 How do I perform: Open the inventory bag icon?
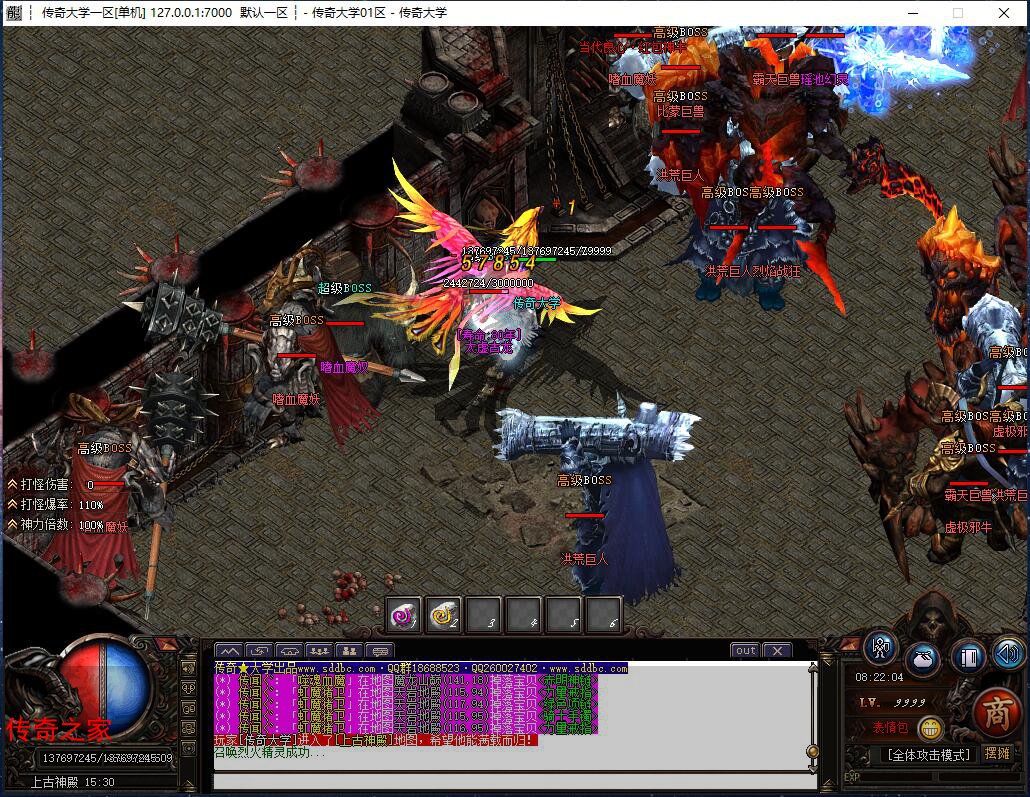point(923,658)
